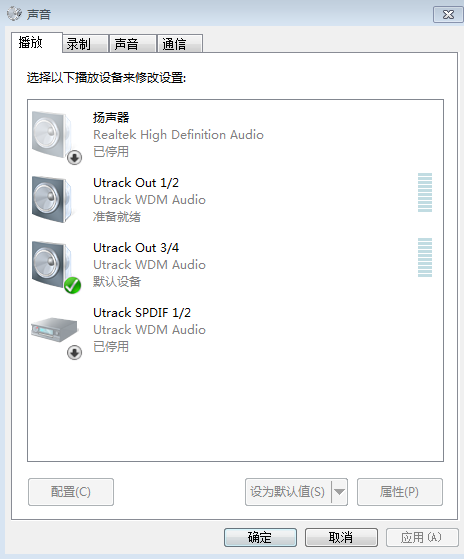This screenshot has width=464, height=559.
Task: Click the 取消 button
Action: (x=341, y=537)
